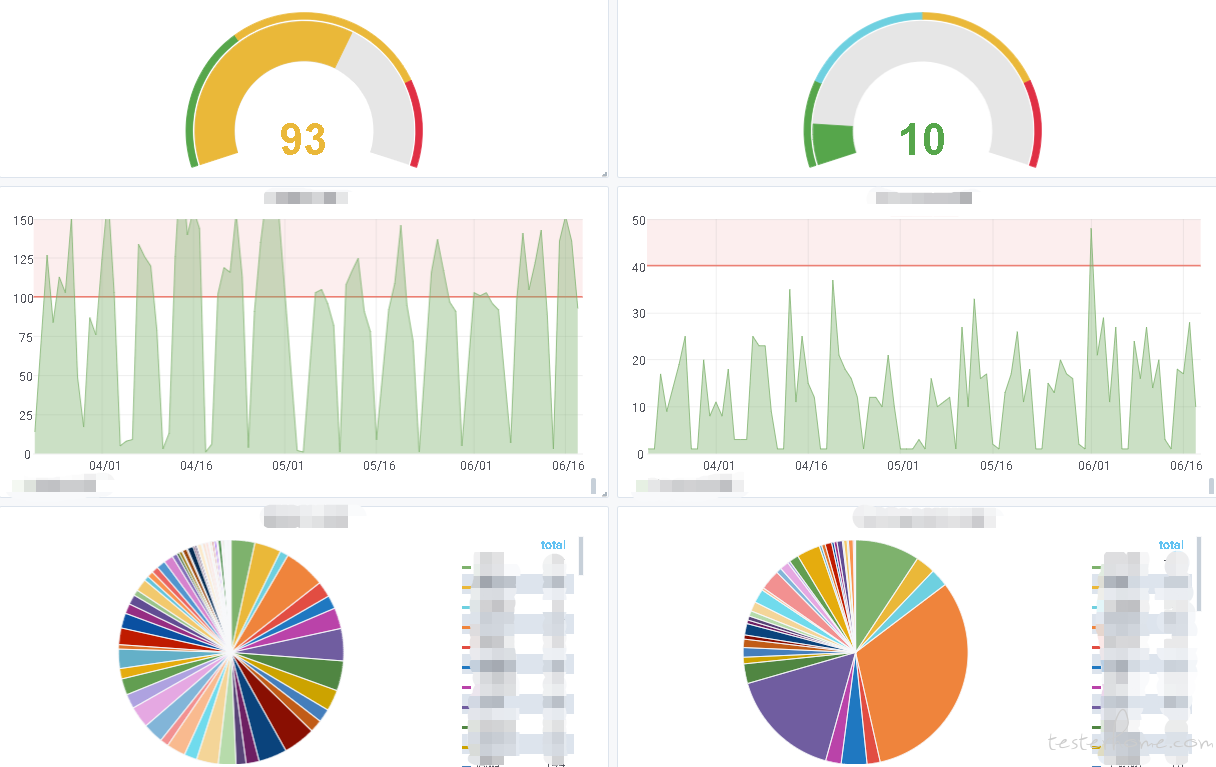This screenshot has width=1216, height=767.
Task: Sort right pie legend by total column
Action: pyautogui.click(x=1171, y=545)
